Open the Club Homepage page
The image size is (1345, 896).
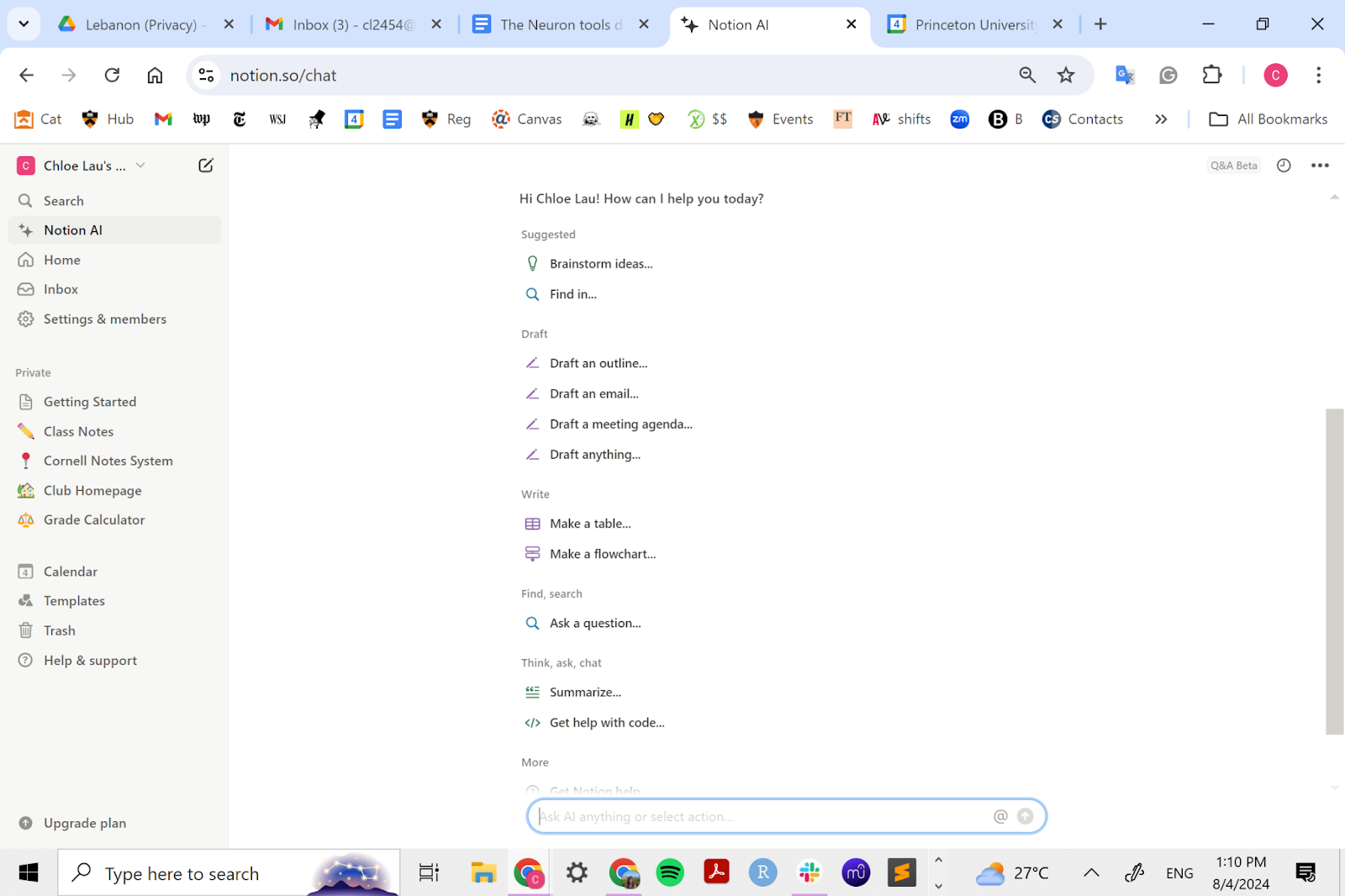click(114, 490)
